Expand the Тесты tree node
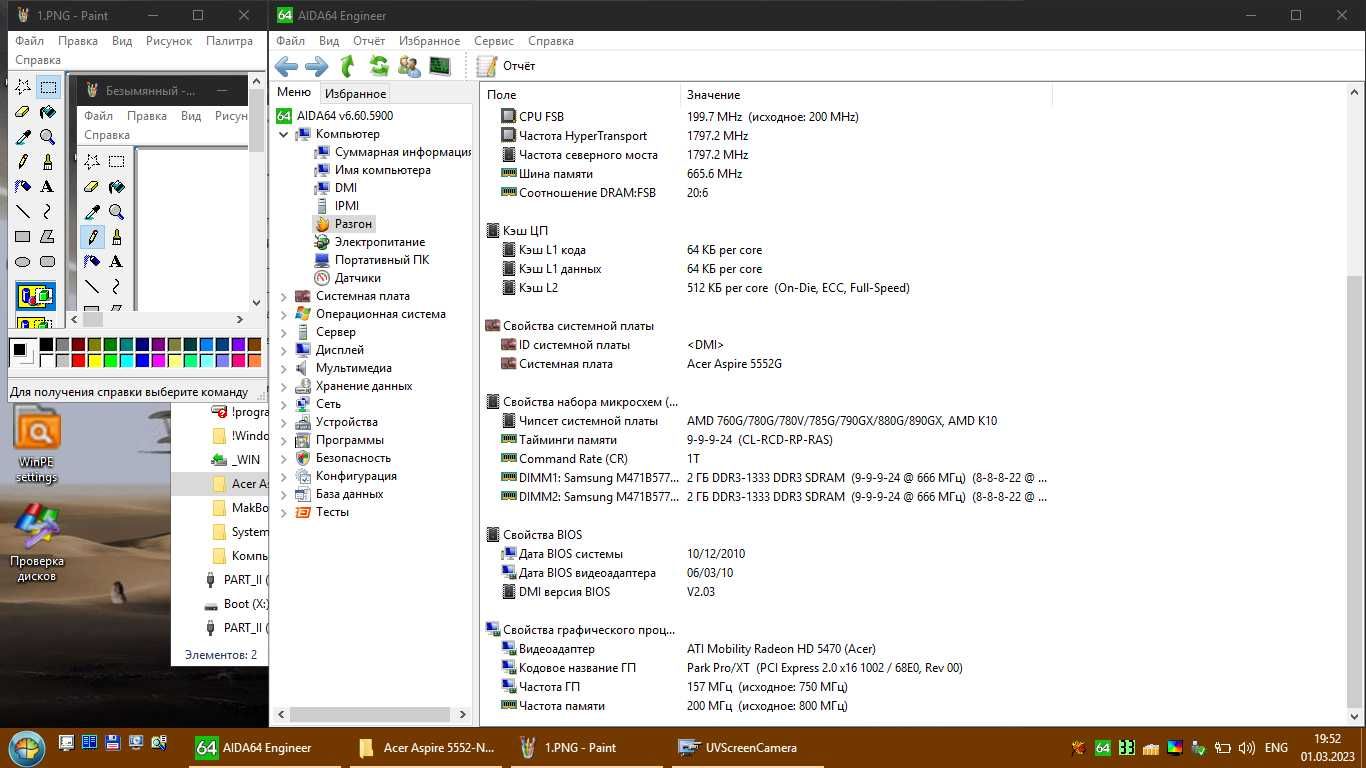 (284, 512)
